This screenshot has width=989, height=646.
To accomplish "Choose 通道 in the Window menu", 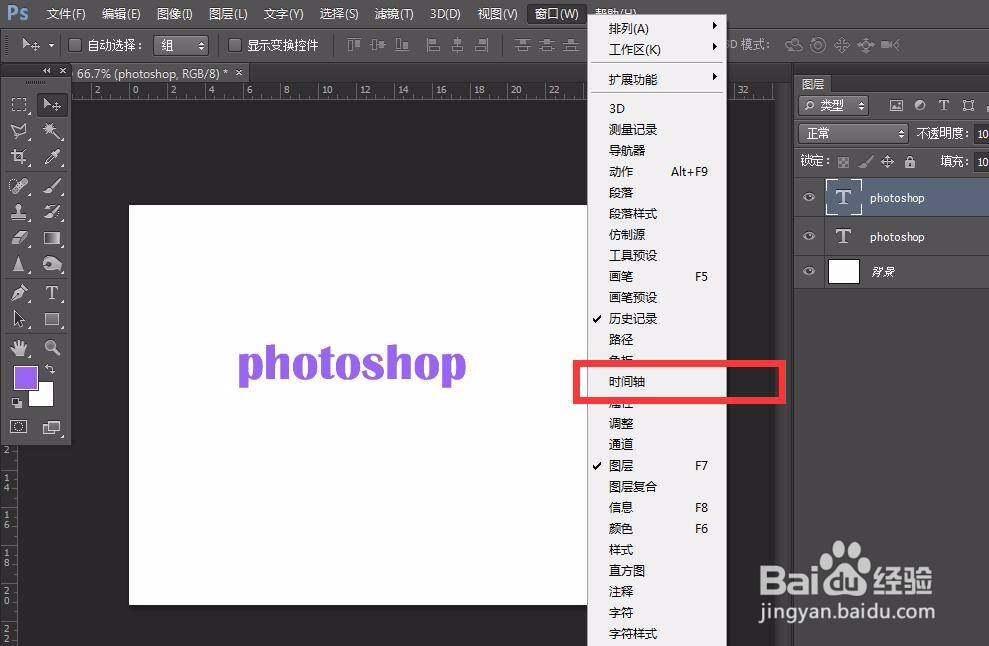I will 657,444.
